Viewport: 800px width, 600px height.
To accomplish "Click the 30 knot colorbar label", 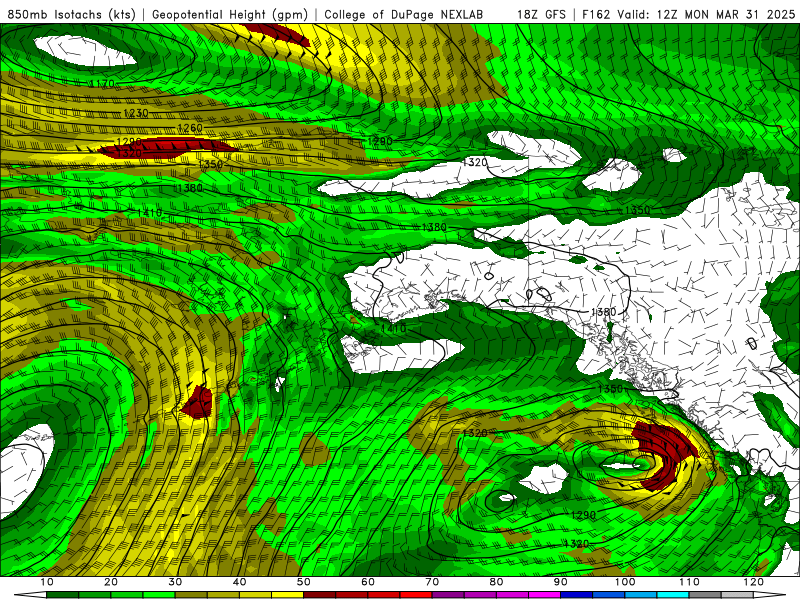I will [x=175, y=582].
